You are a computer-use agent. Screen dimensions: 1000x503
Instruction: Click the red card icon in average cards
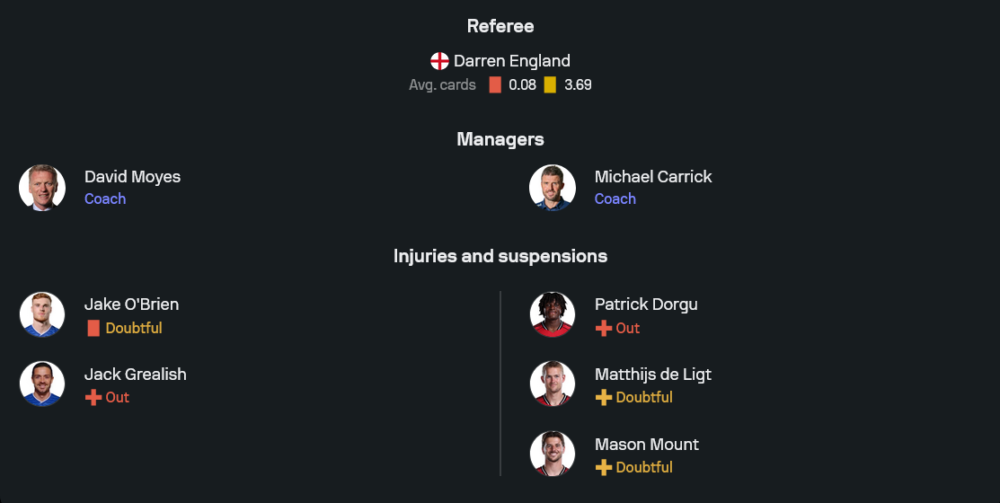pyautogui.click(x=495, y=85)
